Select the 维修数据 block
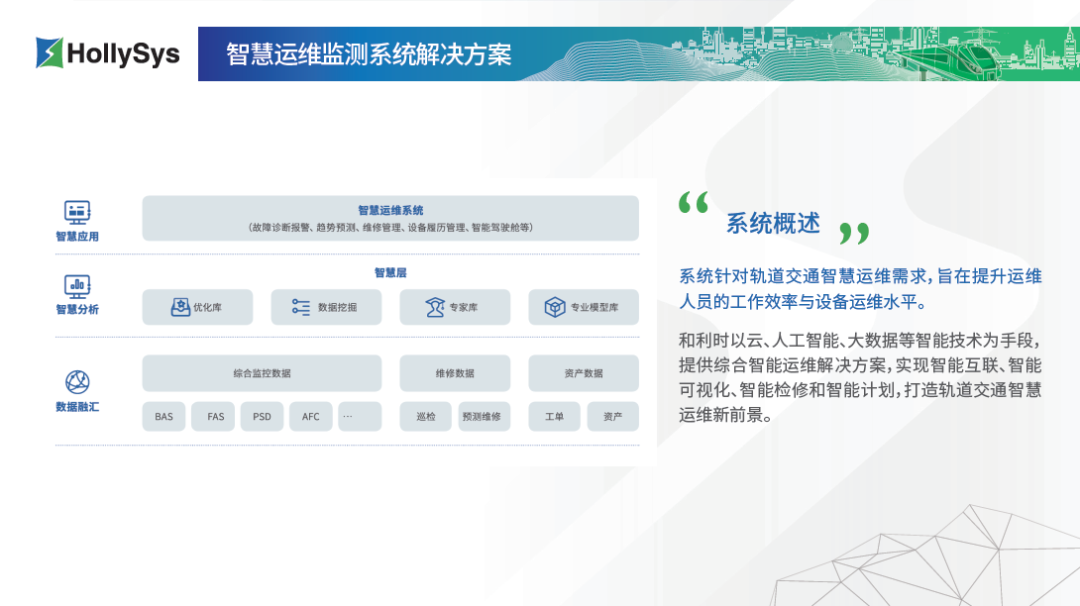The image size is (1080, 606). 455,373
